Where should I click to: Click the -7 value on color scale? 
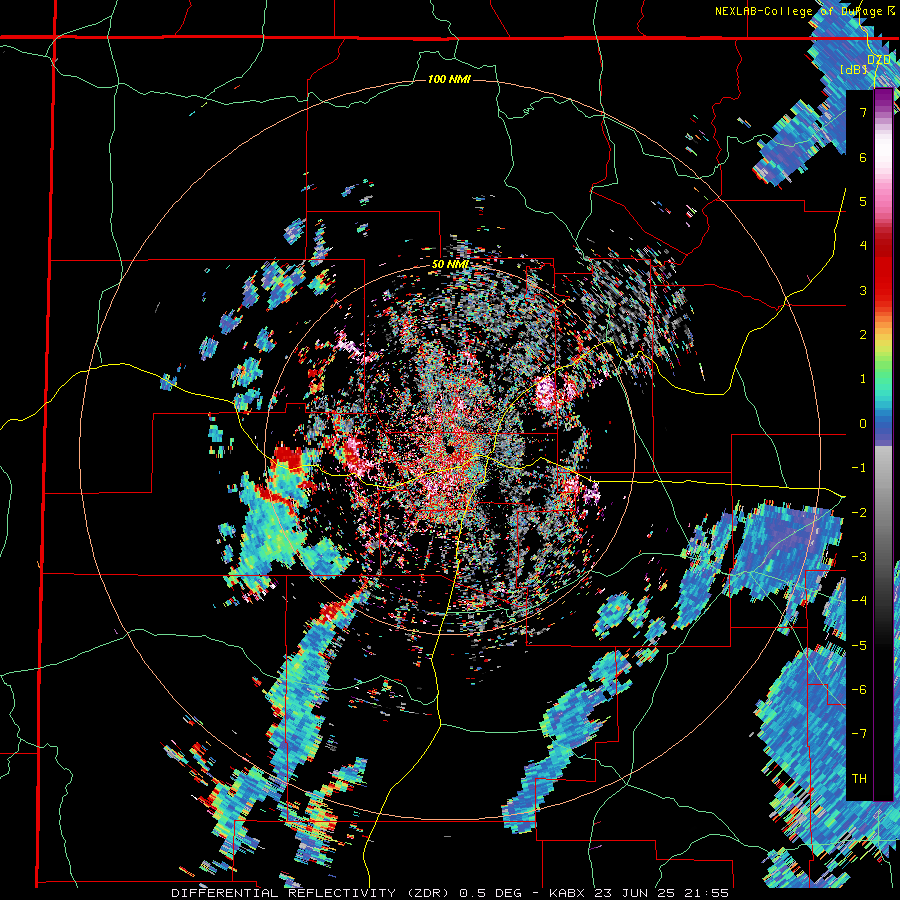pyautogui.click(x=859, y=734)
